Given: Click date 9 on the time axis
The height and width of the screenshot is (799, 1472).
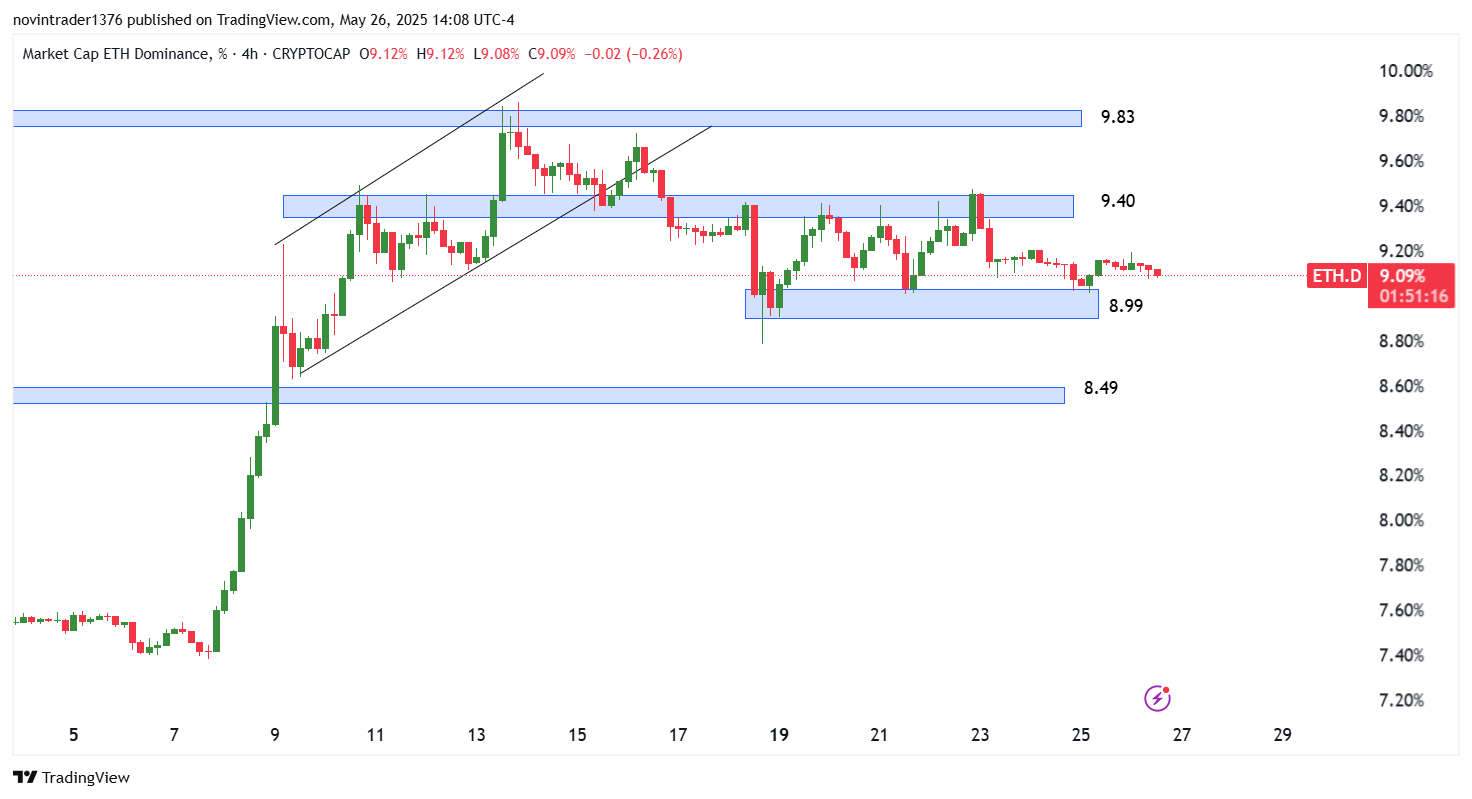Looking at the screenshot, I should tap(275, 735).
